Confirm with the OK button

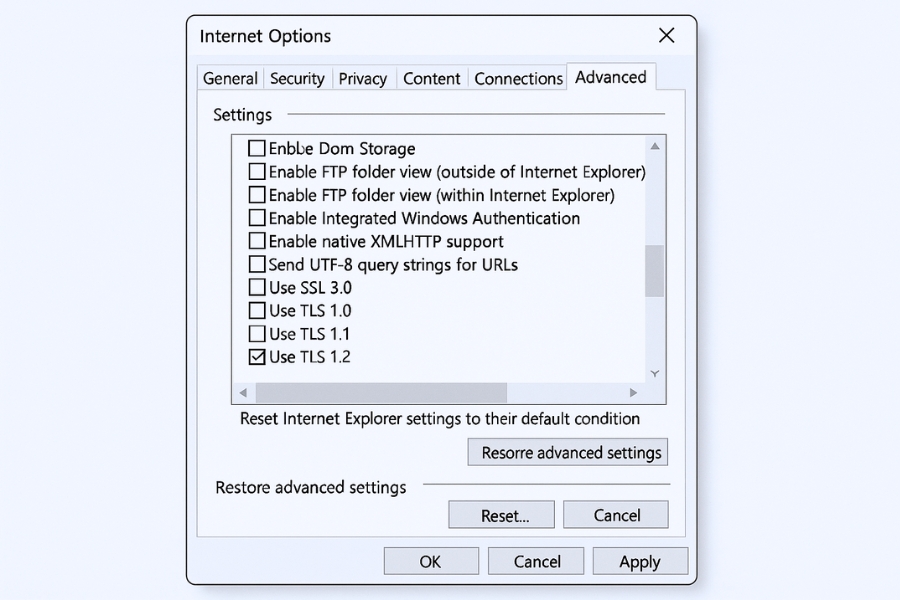coord(430,561)
